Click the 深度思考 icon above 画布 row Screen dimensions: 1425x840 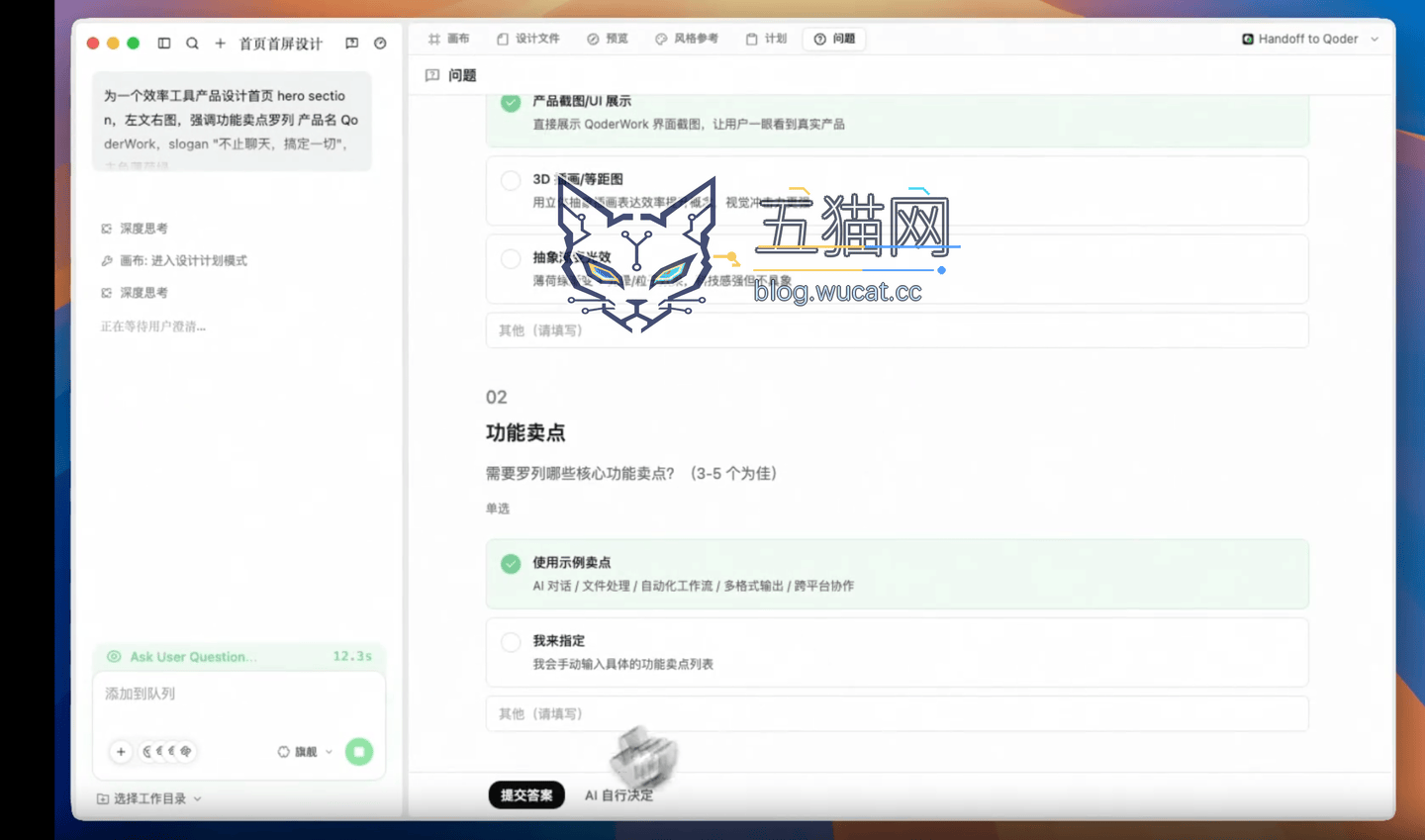(106, 229)
